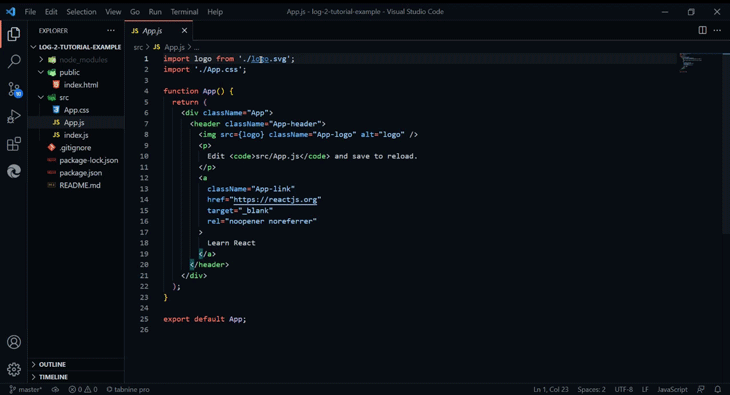The image size is (730, 395).
Task: Open README.md file
Action: (76, 185)
